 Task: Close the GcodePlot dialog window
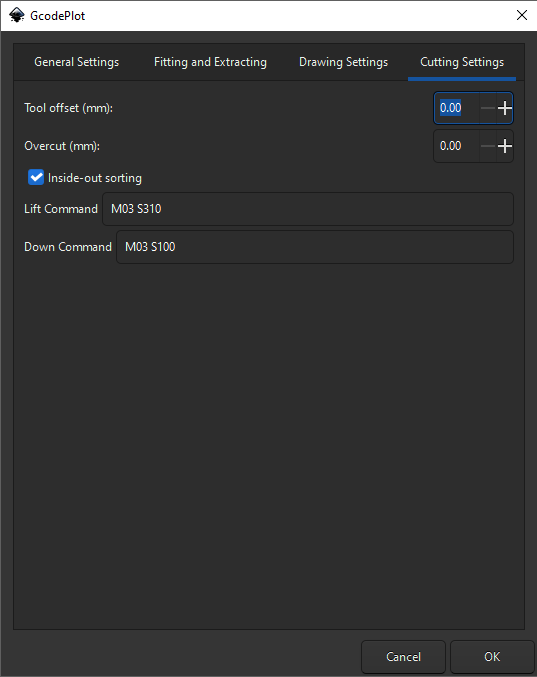[x=521, y=16]
